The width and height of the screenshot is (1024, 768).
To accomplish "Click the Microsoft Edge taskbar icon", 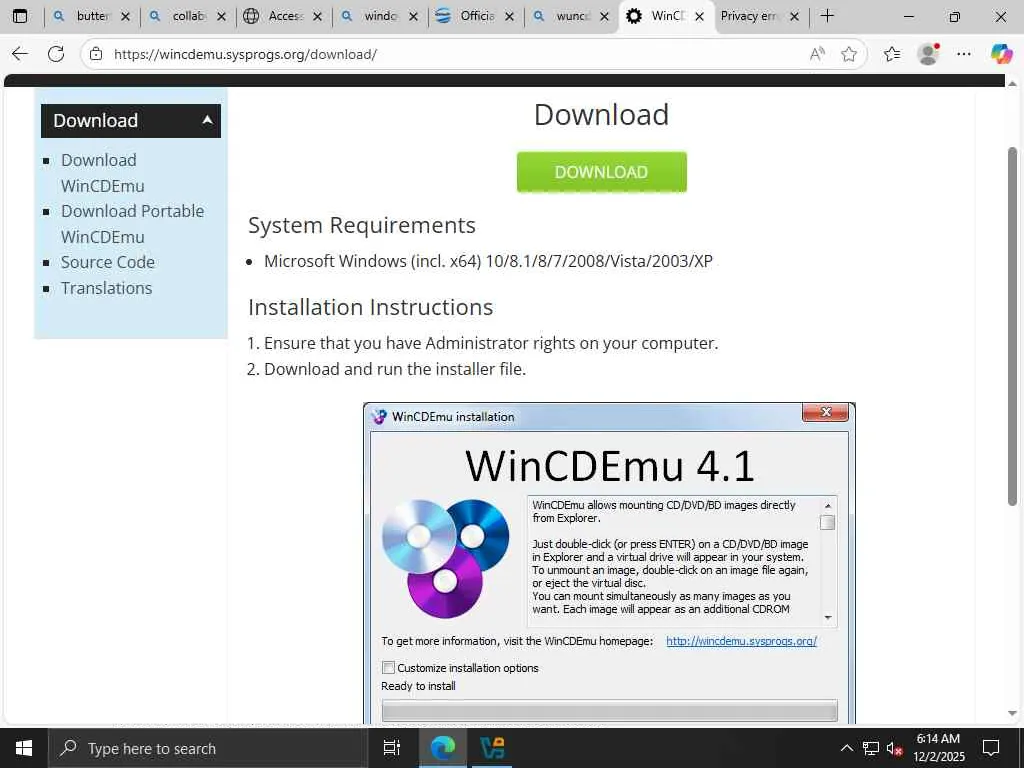I will click(x=443, y=748).
